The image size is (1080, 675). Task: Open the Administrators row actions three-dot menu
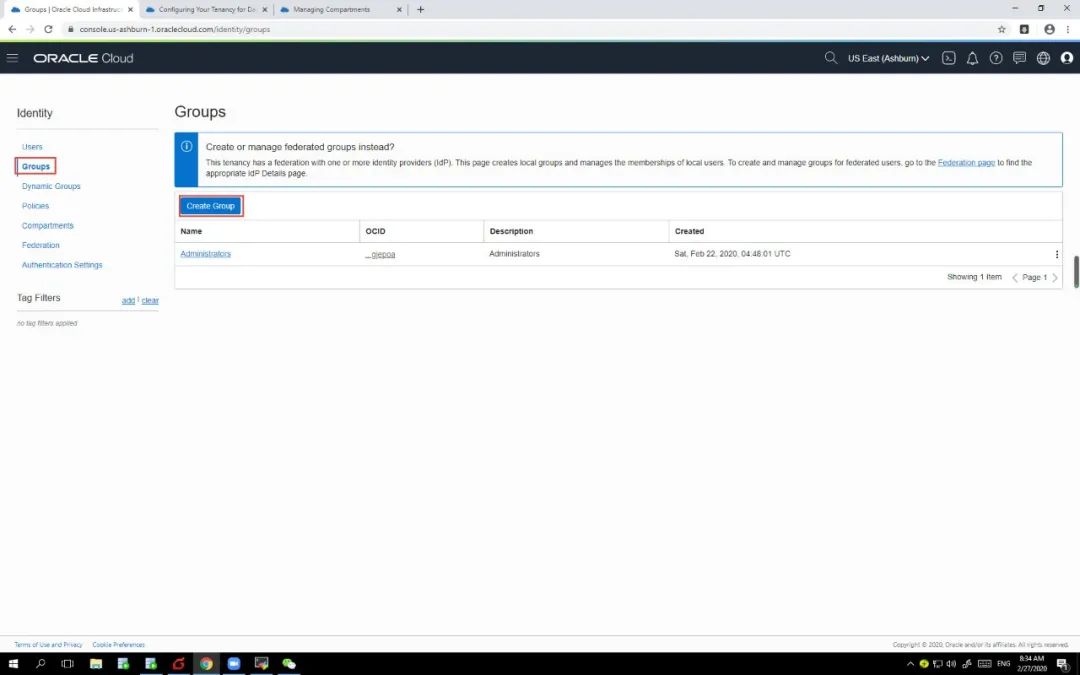point(1057,254)
